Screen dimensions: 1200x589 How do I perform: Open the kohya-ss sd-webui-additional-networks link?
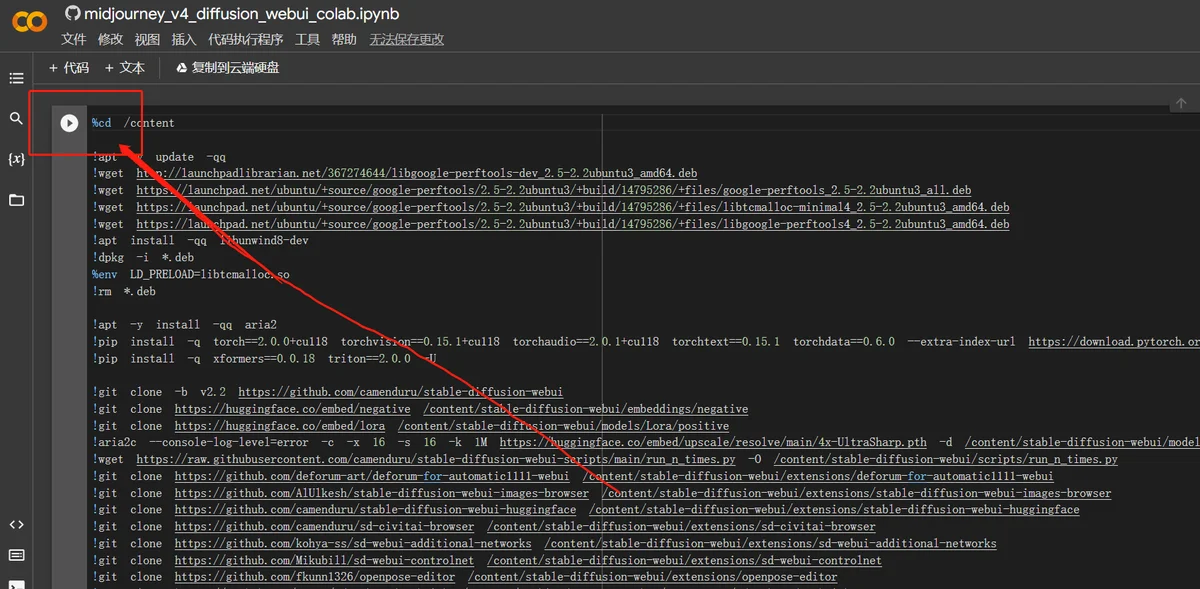tap(353, 543)
